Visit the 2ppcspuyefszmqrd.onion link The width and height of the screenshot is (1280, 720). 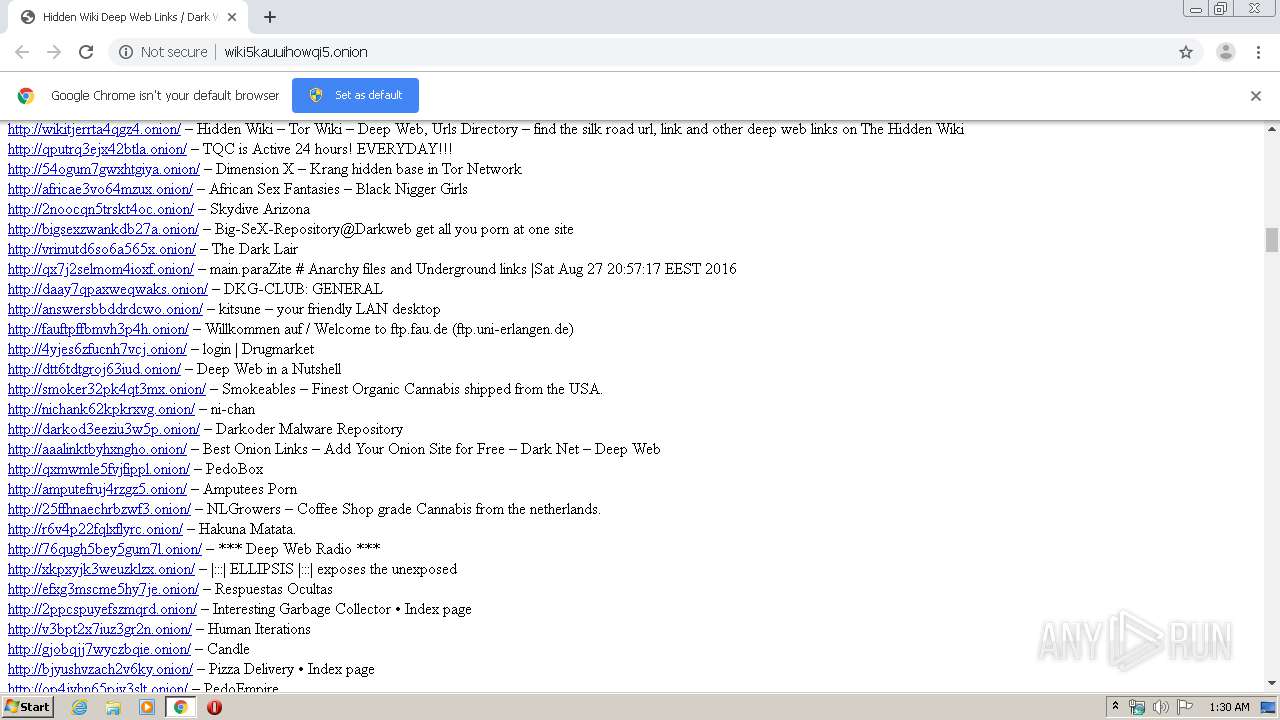(102, 609)
